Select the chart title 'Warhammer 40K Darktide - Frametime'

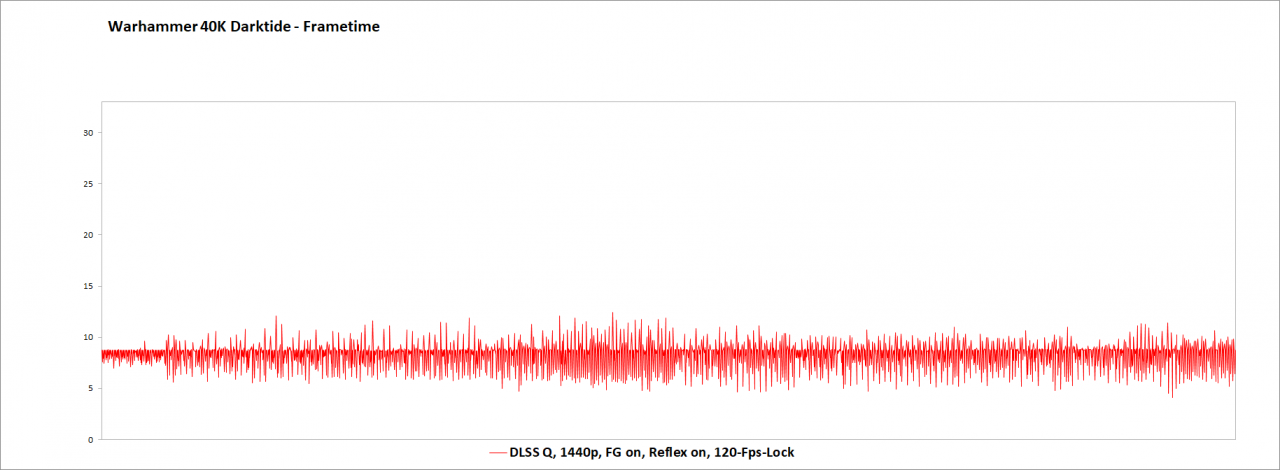(x=243, y=27)
